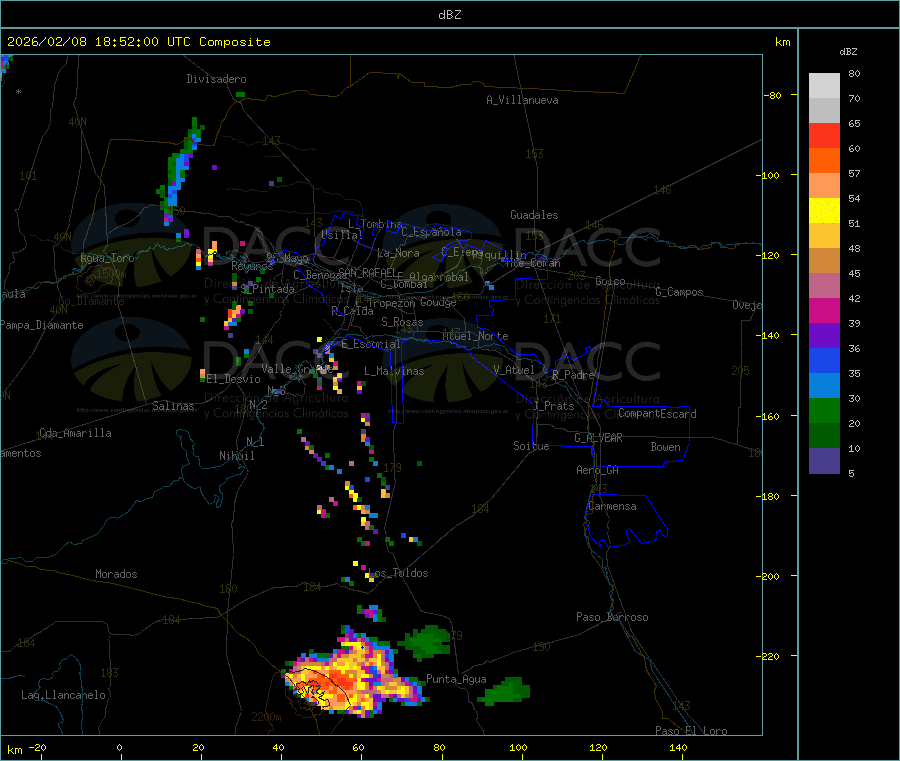Click the Soitue location label
Image resolution: width=900 pixels, height=761 pixels.
click(x=531, y=445)
